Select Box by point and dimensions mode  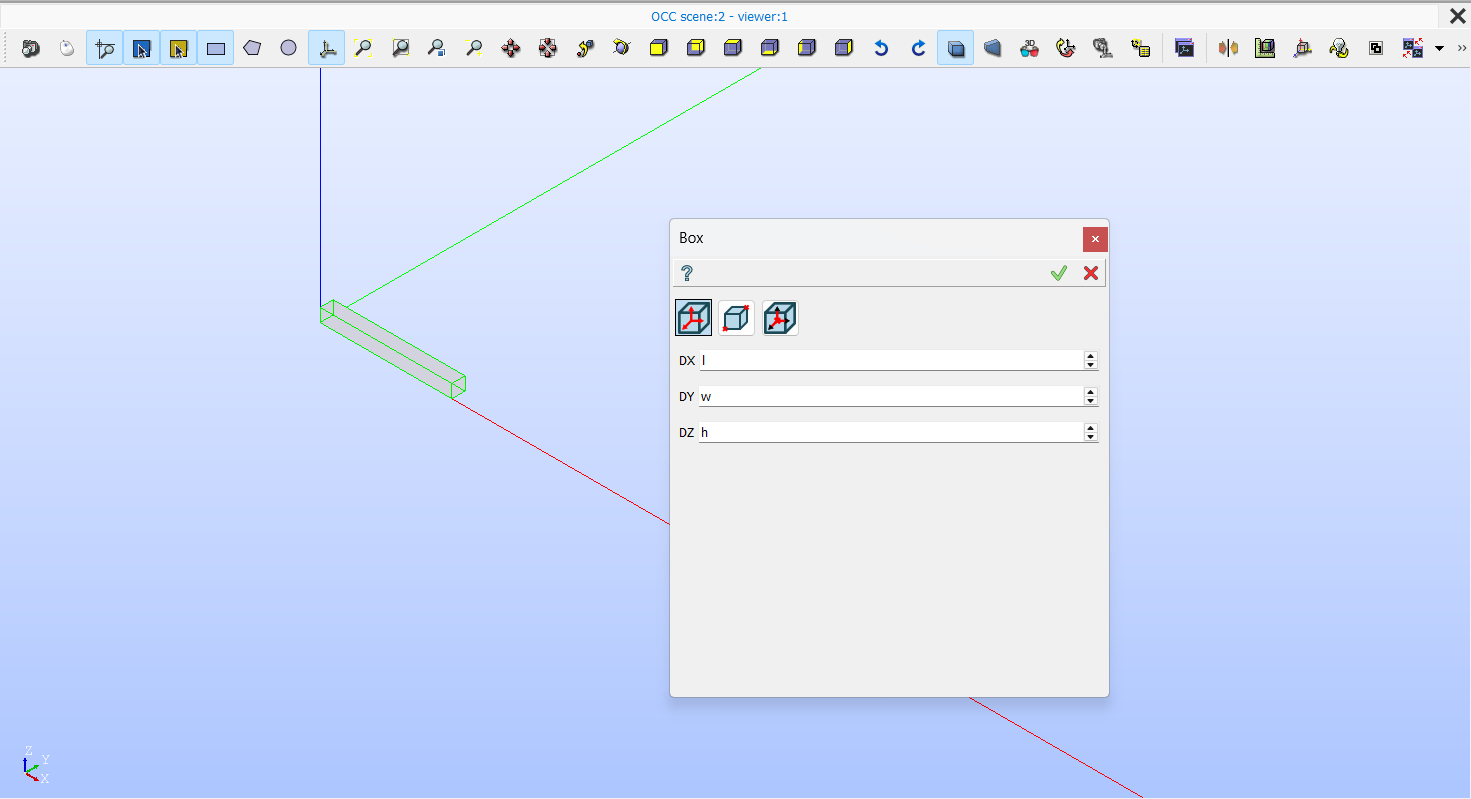(x=780, y=318)
